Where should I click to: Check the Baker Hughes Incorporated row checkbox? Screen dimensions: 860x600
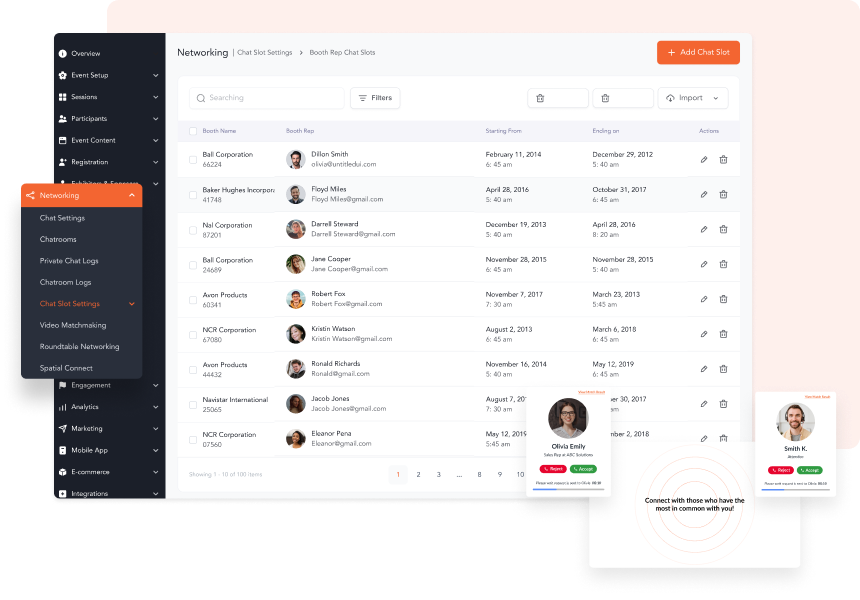[x=193, y=194]
